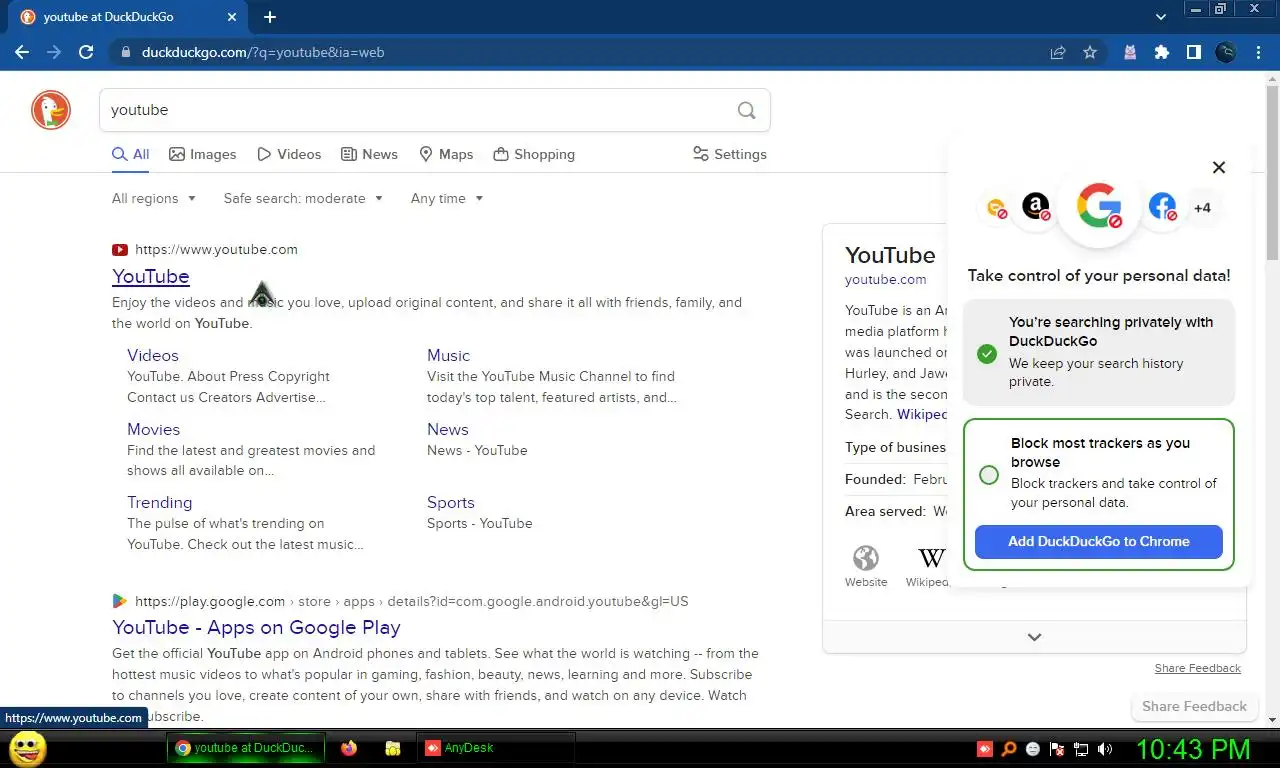Viewport: 1280px width, 768px height.
Task: Reload the current page
Action: coord(86,52)
